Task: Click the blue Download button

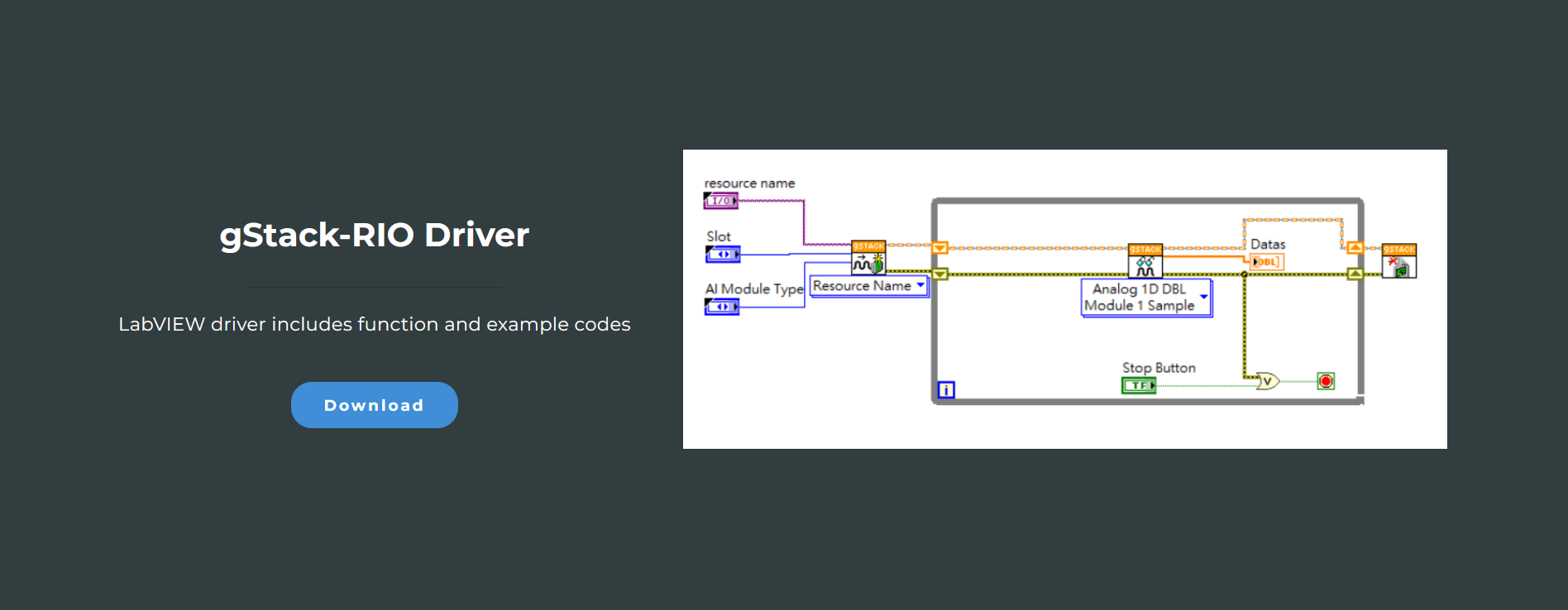Action: [374, 405]
